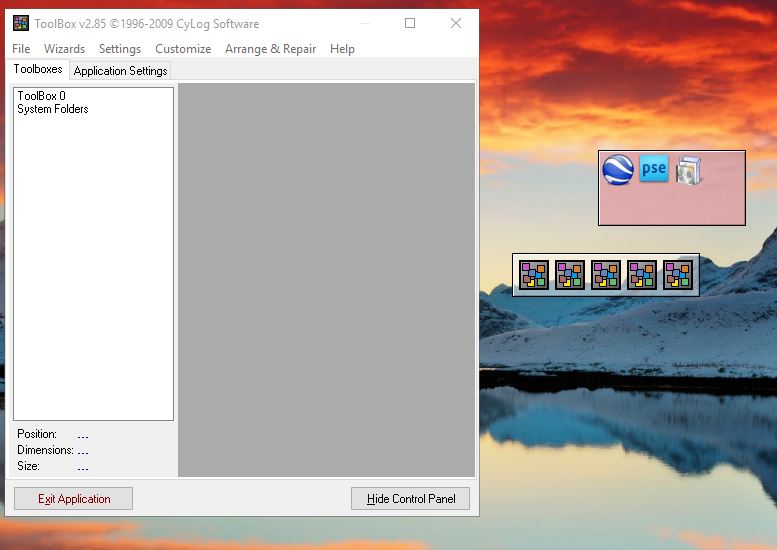
Task: Close the ToolBox control panel window
Action: pos(456,23)
